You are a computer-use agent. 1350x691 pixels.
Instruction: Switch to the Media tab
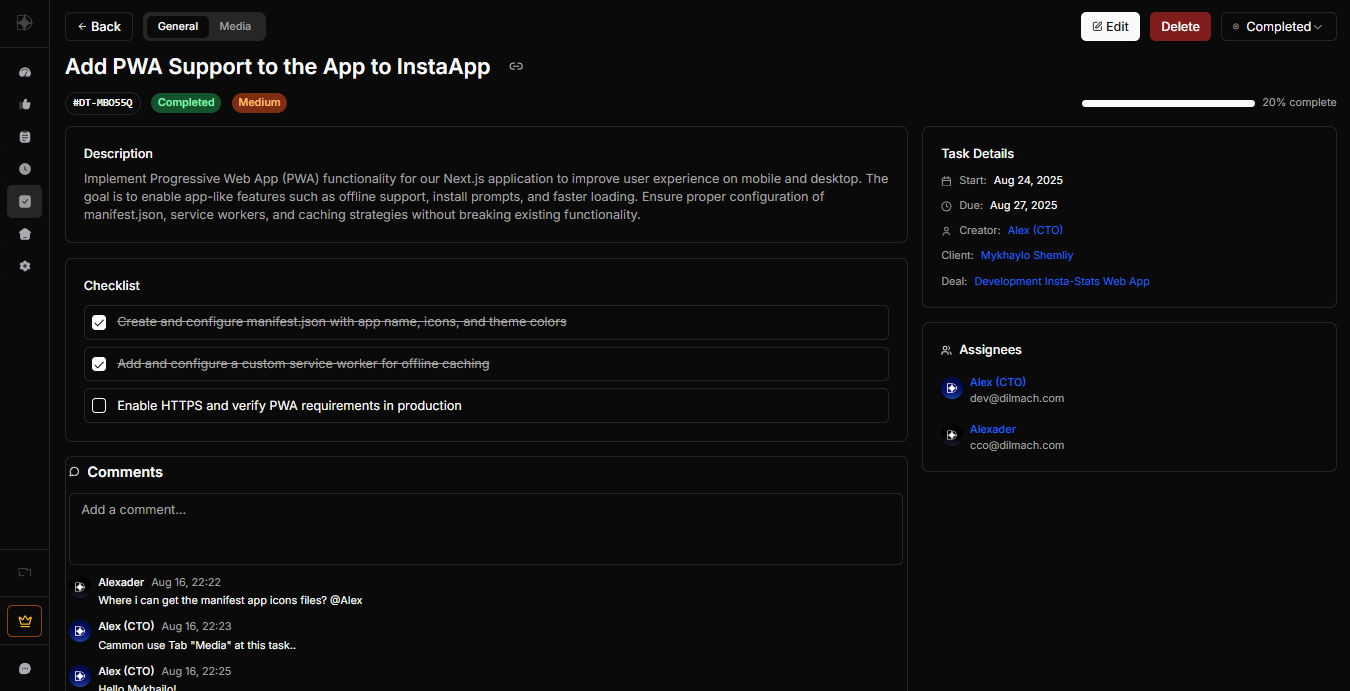[235, 26]
